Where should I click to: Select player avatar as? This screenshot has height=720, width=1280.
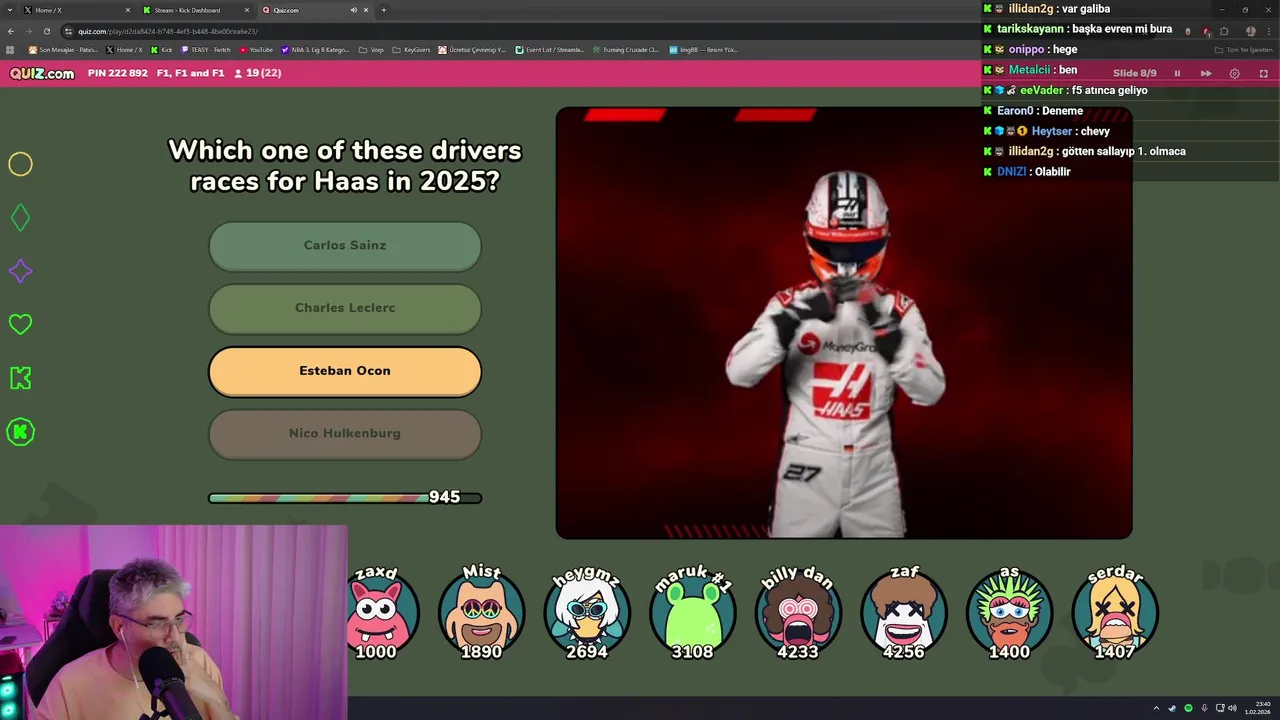(1009, 612)
